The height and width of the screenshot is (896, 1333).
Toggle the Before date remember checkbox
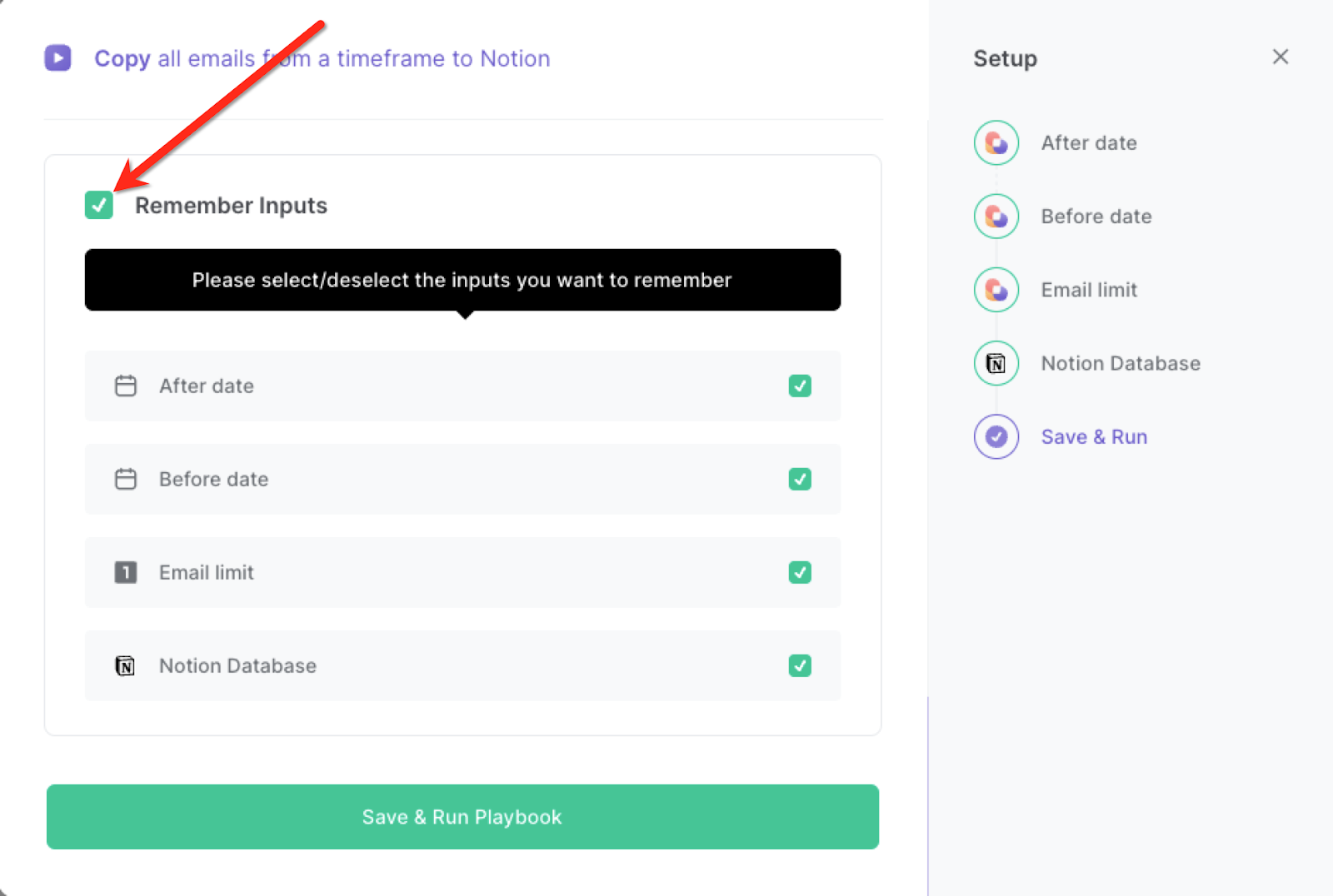coord(800,479)
